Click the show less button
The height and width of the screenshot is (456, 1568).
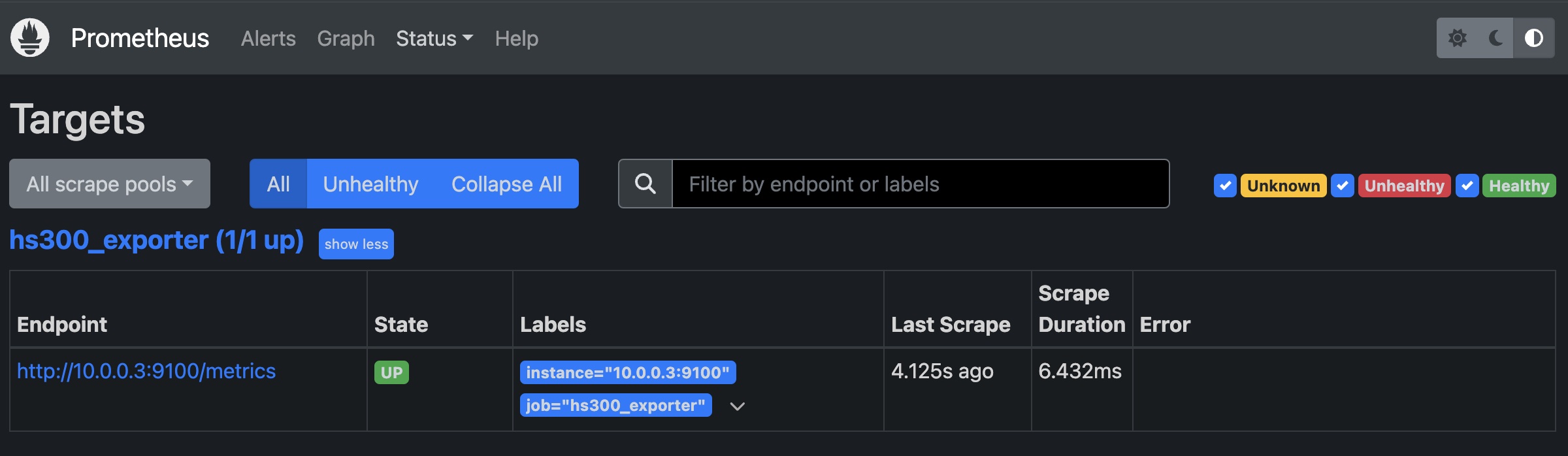point(356,244)
